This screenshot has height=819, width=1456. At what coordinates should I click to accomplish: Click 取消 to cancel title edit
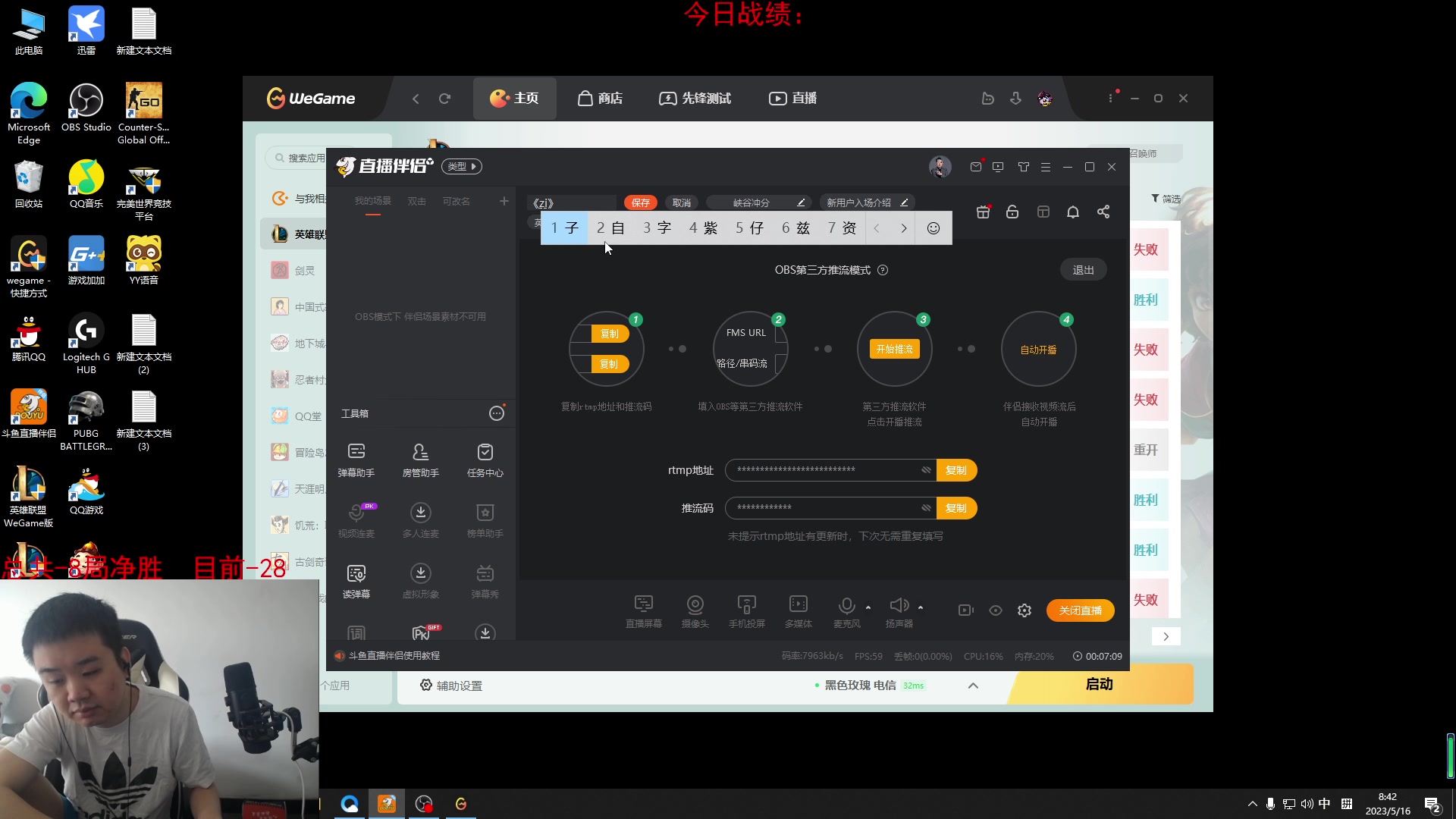[682, 202]
